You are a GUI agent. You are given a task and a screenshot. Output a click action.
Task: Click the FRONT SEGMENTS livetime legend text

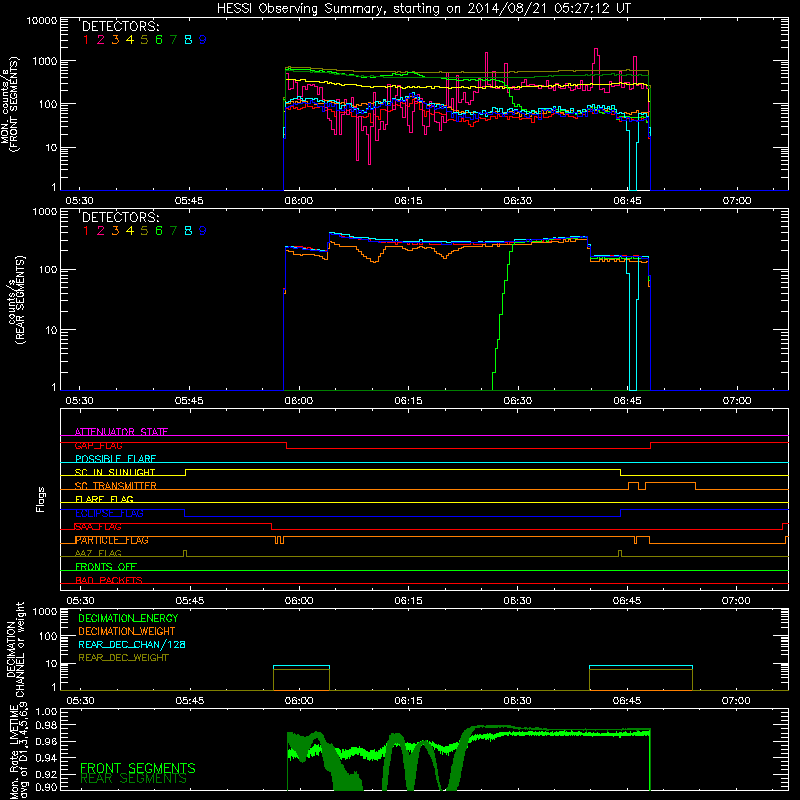138,768
